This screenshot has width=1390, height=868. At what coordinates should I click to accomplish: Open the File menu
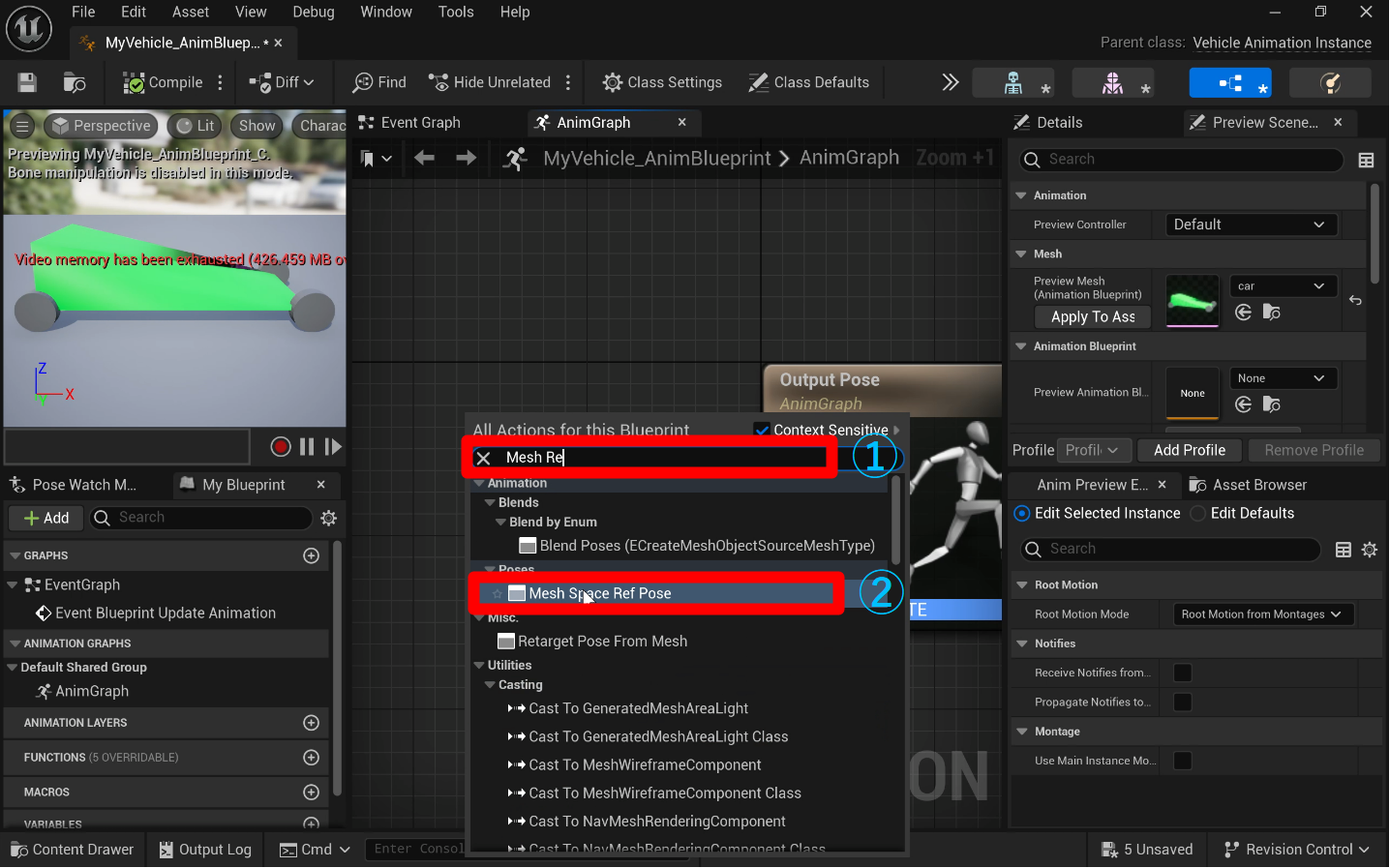click(83, 12)
